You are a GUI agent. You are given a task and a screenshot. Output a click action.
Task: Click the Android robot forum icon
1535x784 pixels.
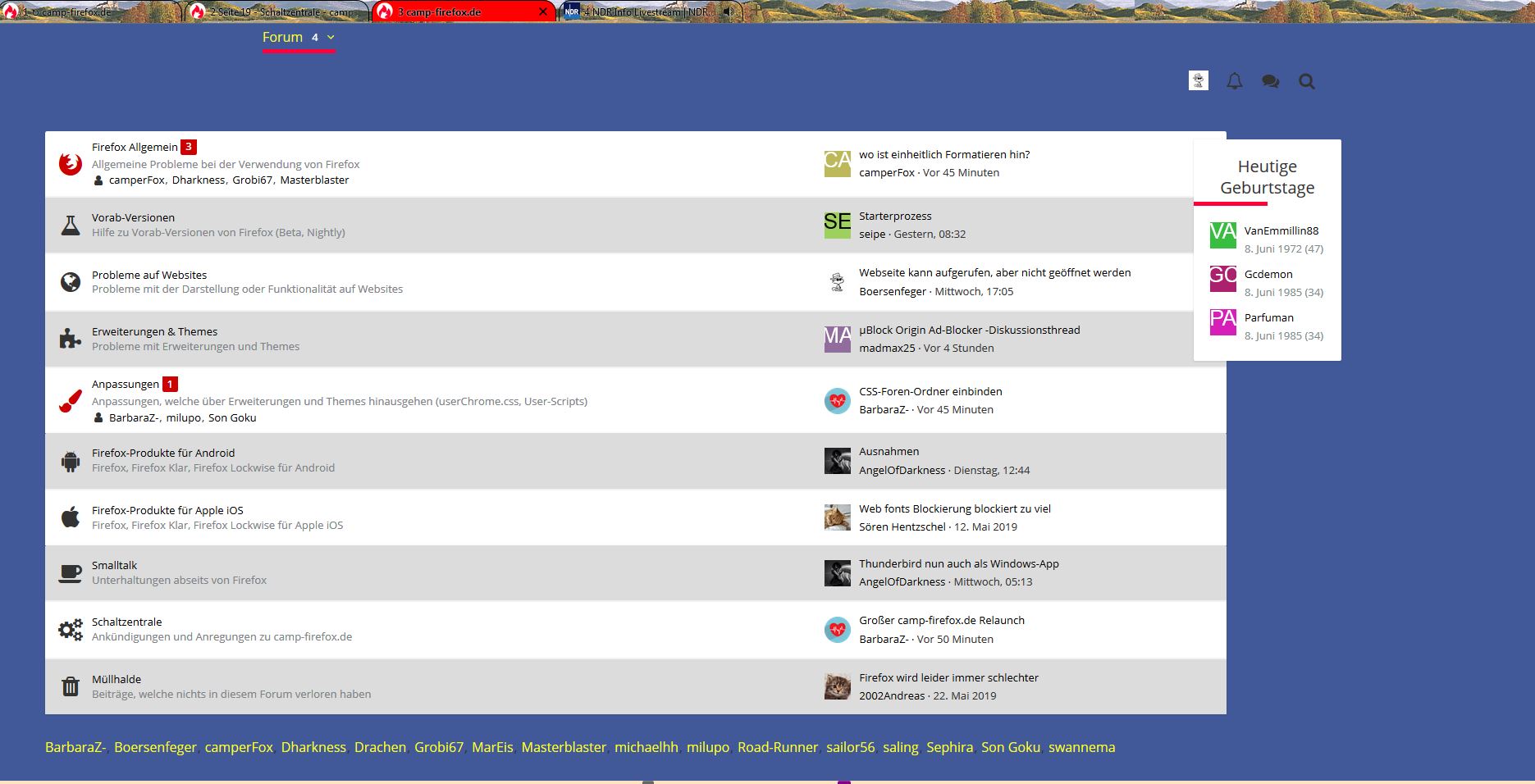point(71,461)
